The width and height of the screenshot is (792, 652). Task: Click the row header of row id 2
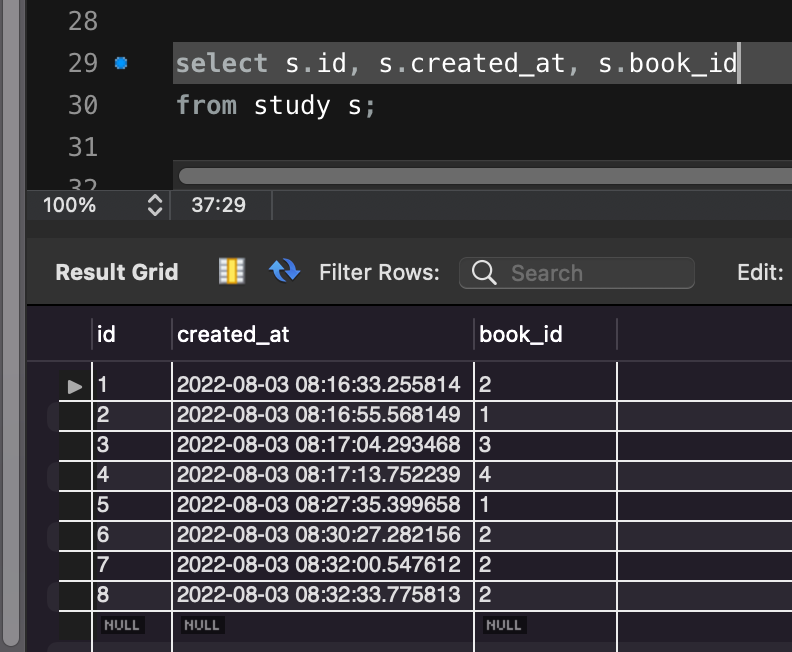(75, 415)
